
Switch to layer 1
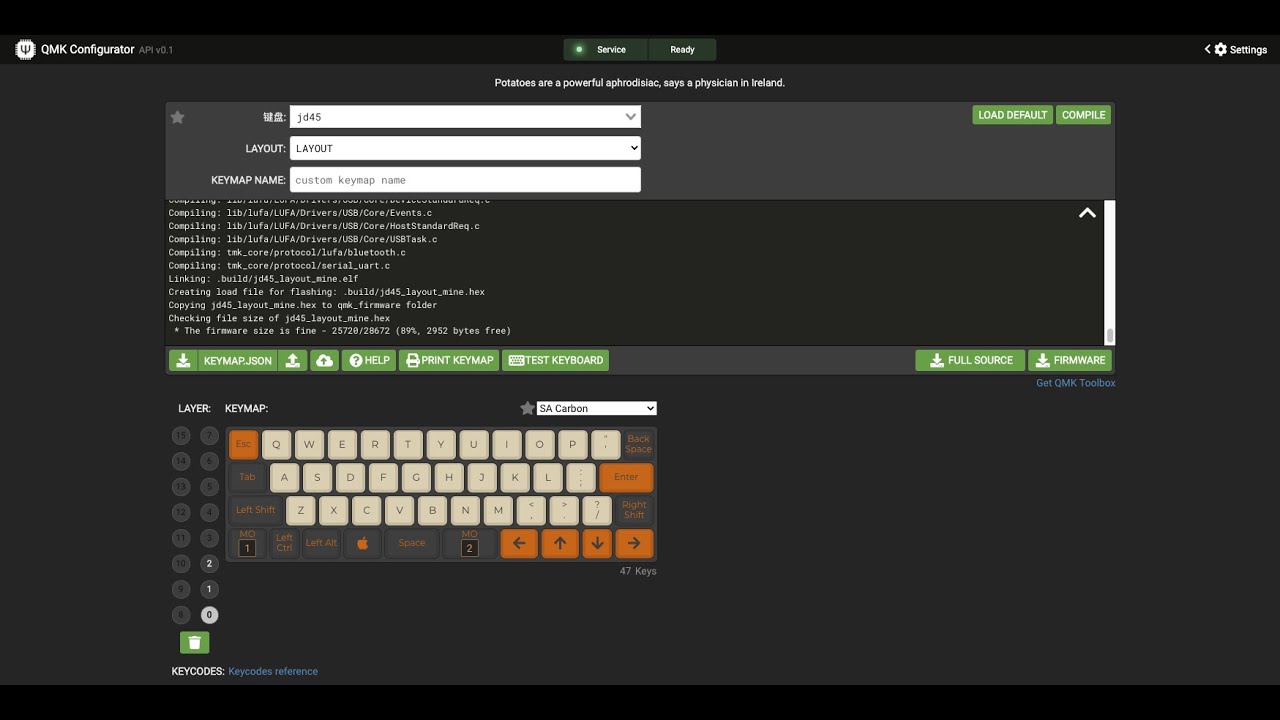pyautogui.click(x=209, y=589)
